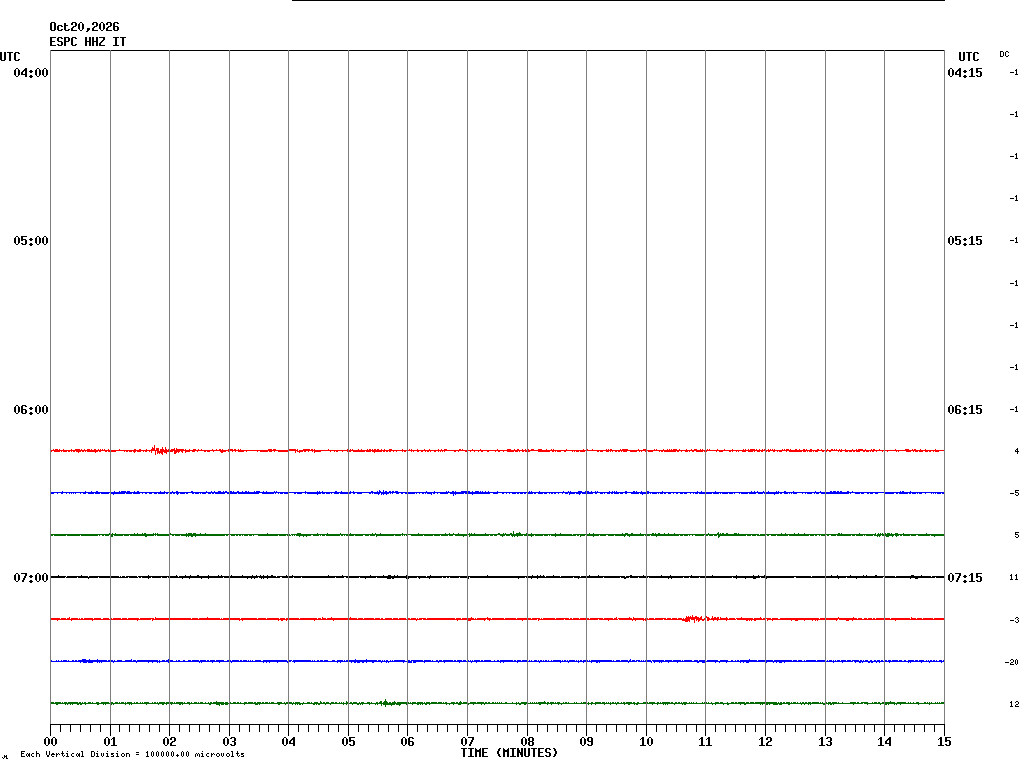
Task: Click minute label 11 on the time axis
Action: [x=705, y=742]
